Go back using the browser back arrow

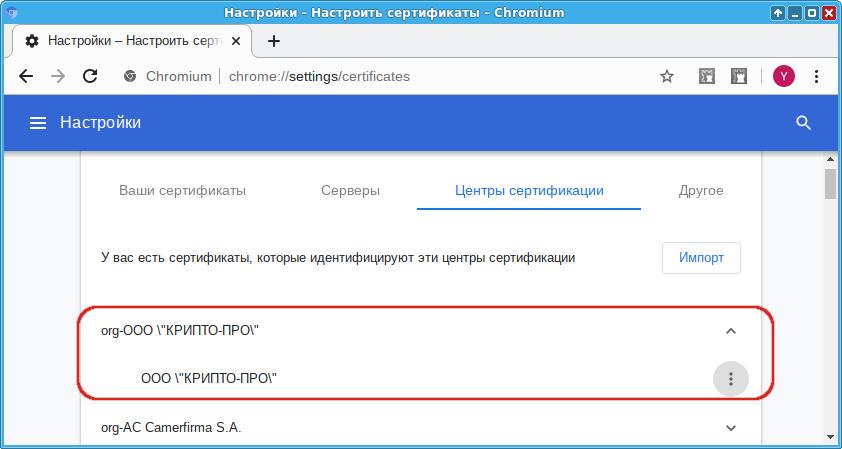tap(26, 76)
